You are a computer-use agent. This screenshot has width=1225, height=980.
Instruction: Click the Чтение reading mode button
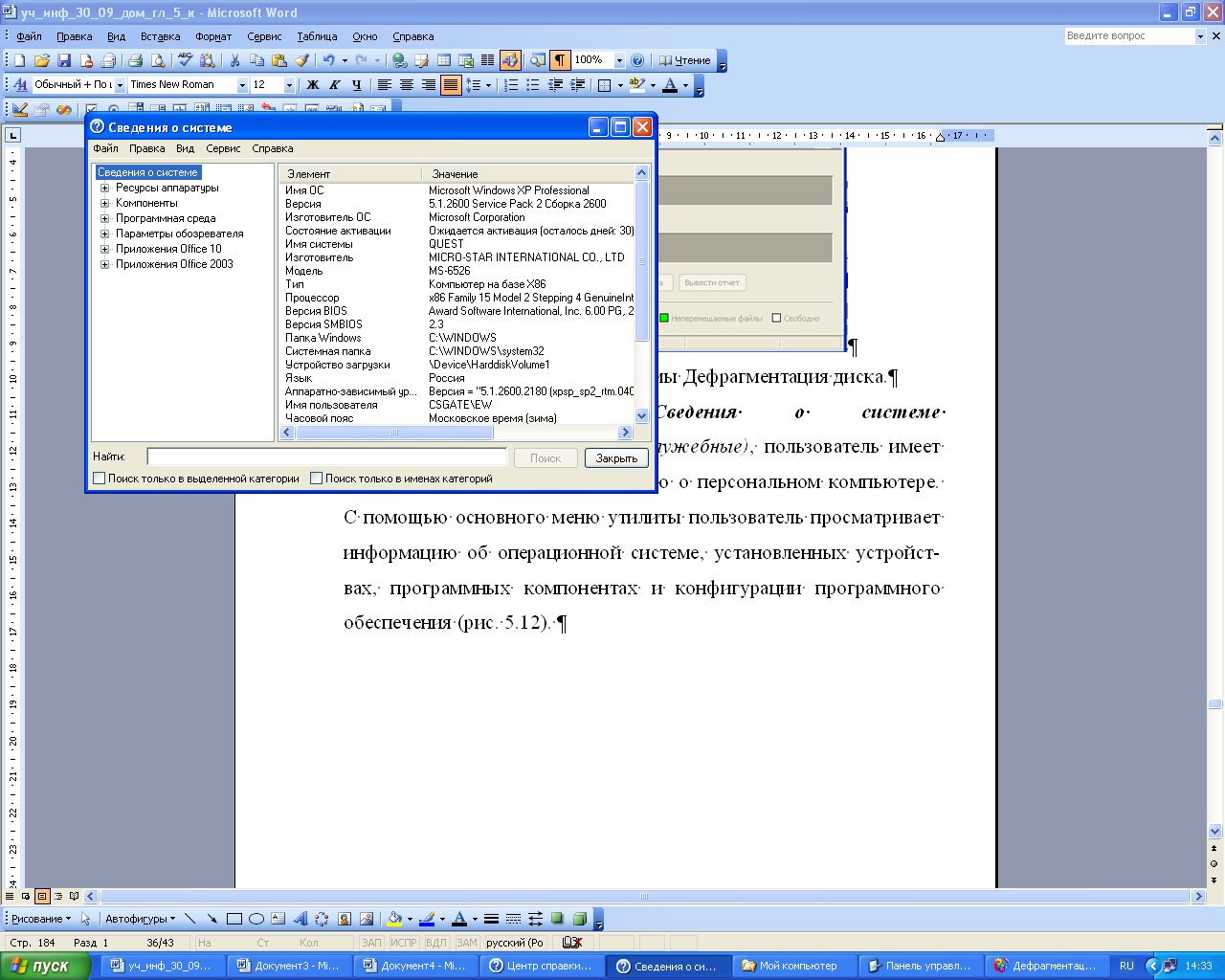pos(684,60)
